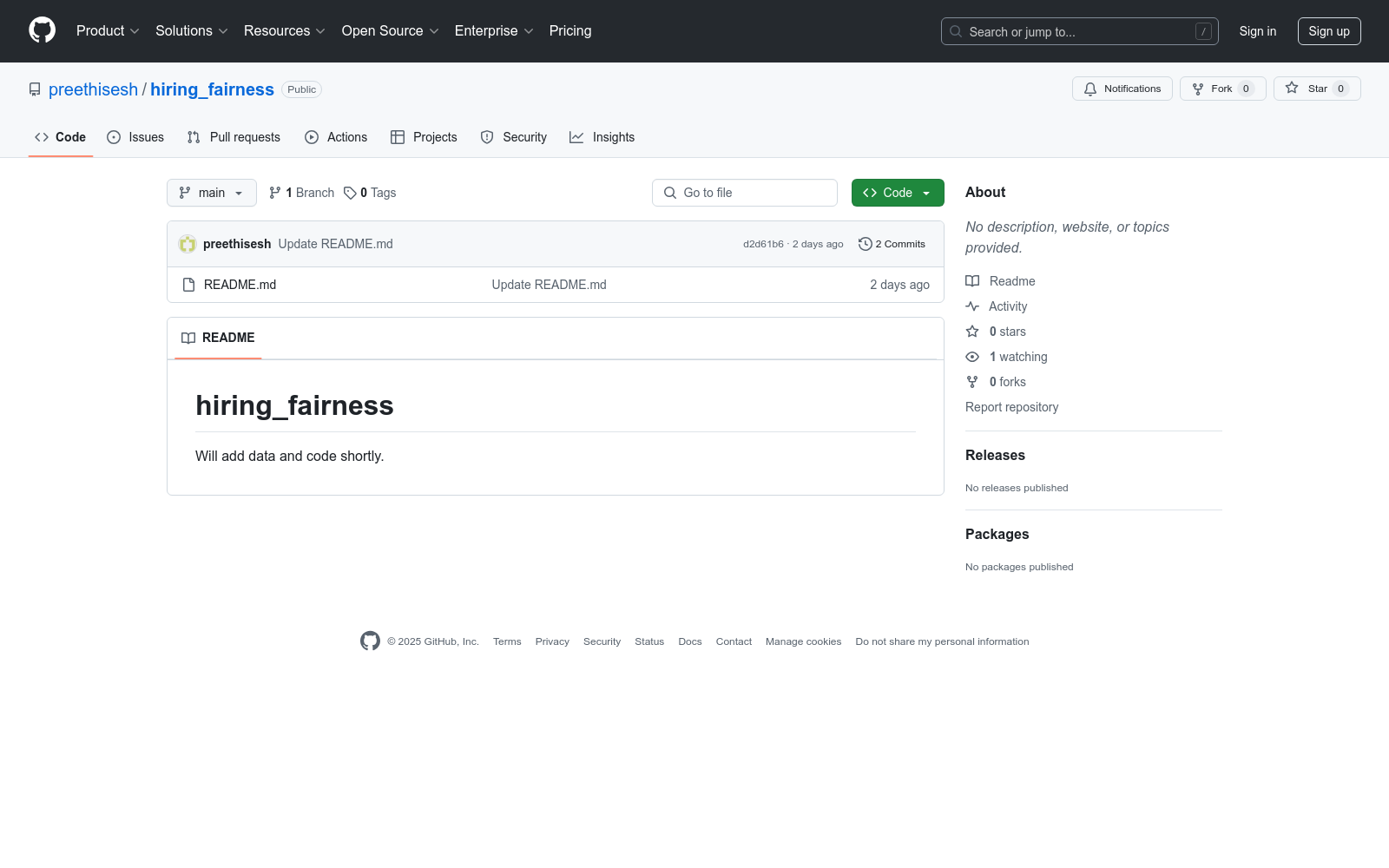Click the book icon beside Readme in About

(972, 281)
